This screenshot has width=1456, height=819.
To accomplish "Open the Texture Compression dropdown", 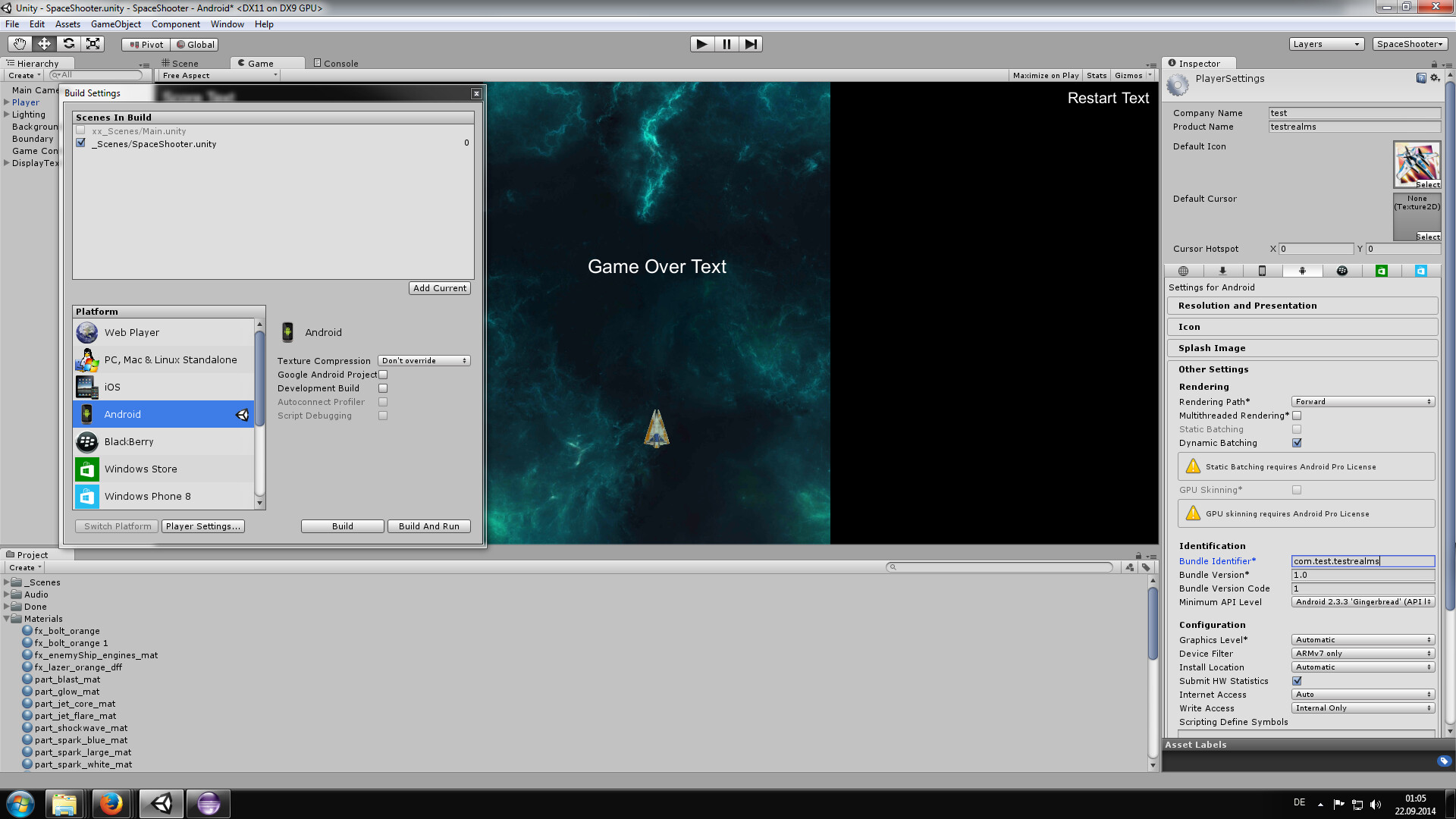I will [423, 360].
